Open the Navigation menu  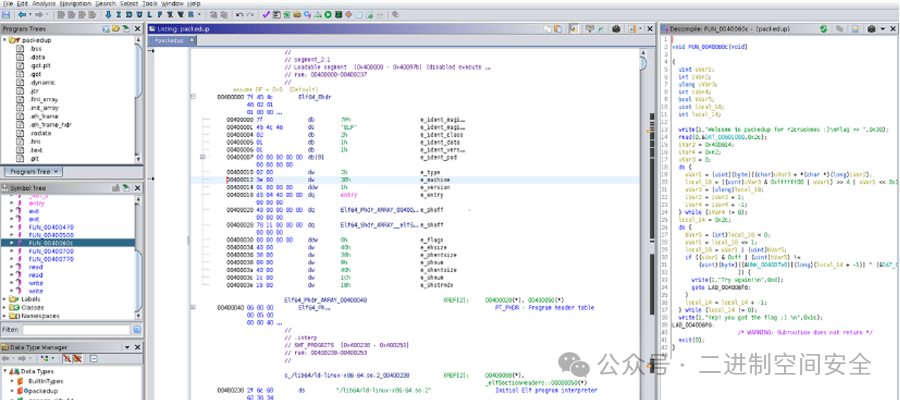click(x=74, y=4)
